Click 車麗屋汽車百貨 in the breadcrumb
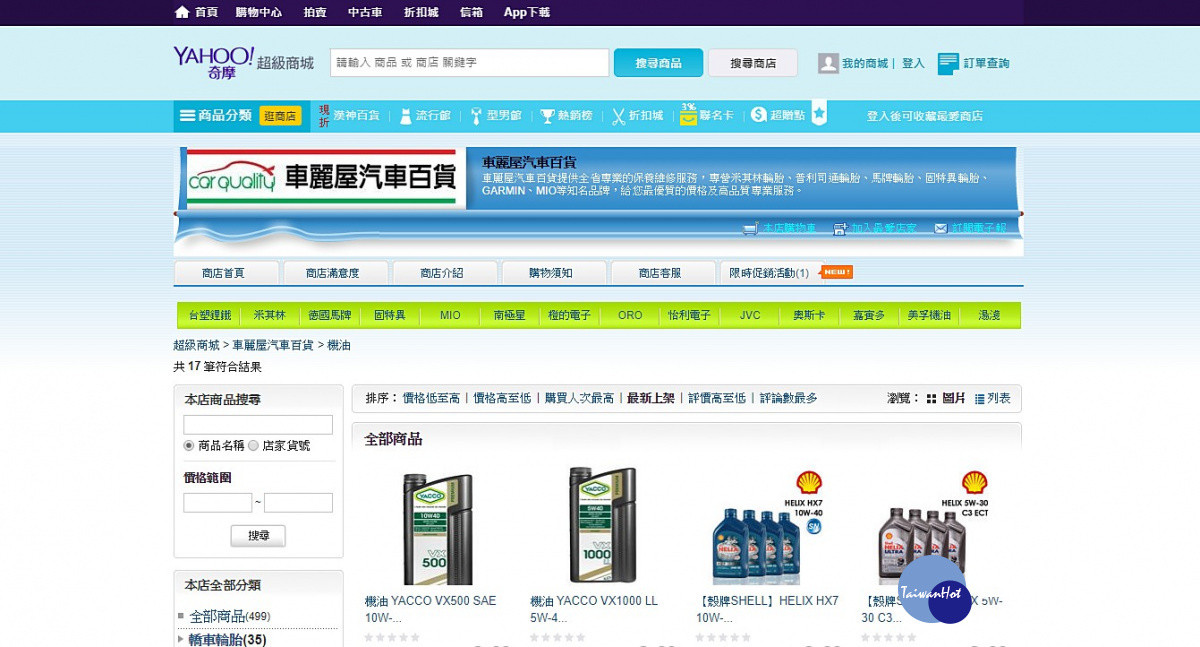The width and height of the screenshot is (1200, 647). 274,345
